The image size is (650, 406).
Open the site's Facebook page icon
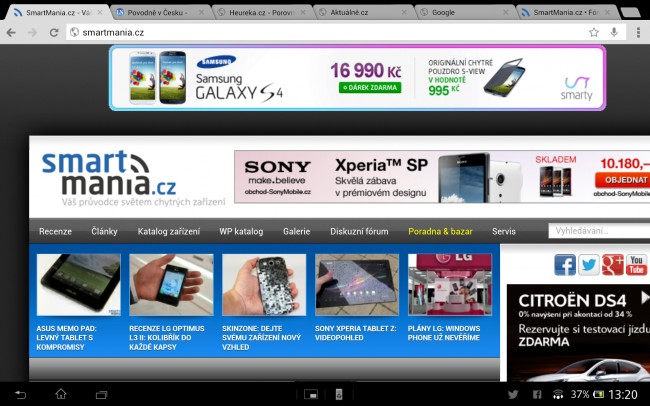click(565, 265)
